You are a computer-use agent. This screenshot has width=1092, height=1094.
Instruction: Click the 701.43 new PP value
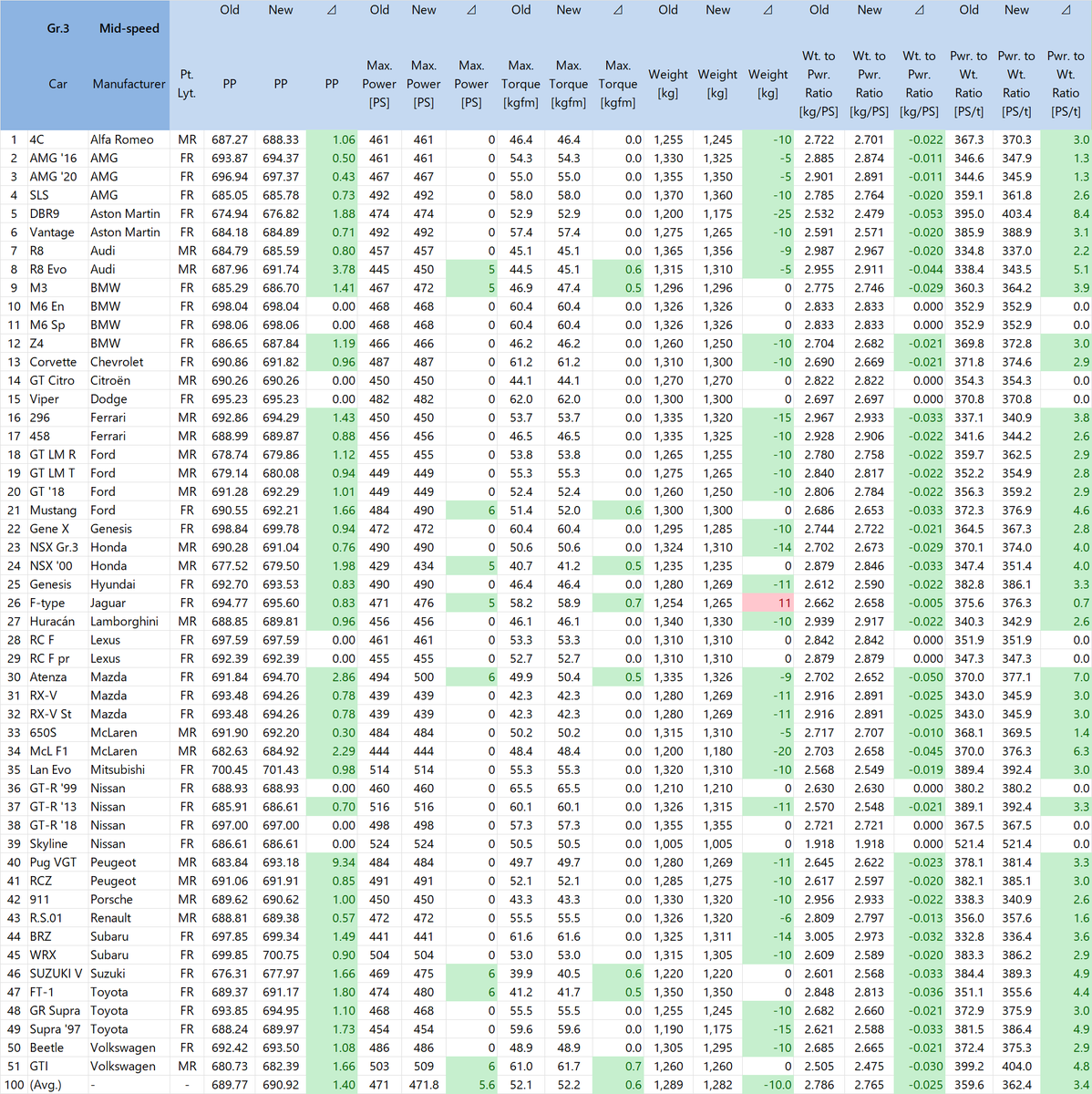tap(281, 769)
